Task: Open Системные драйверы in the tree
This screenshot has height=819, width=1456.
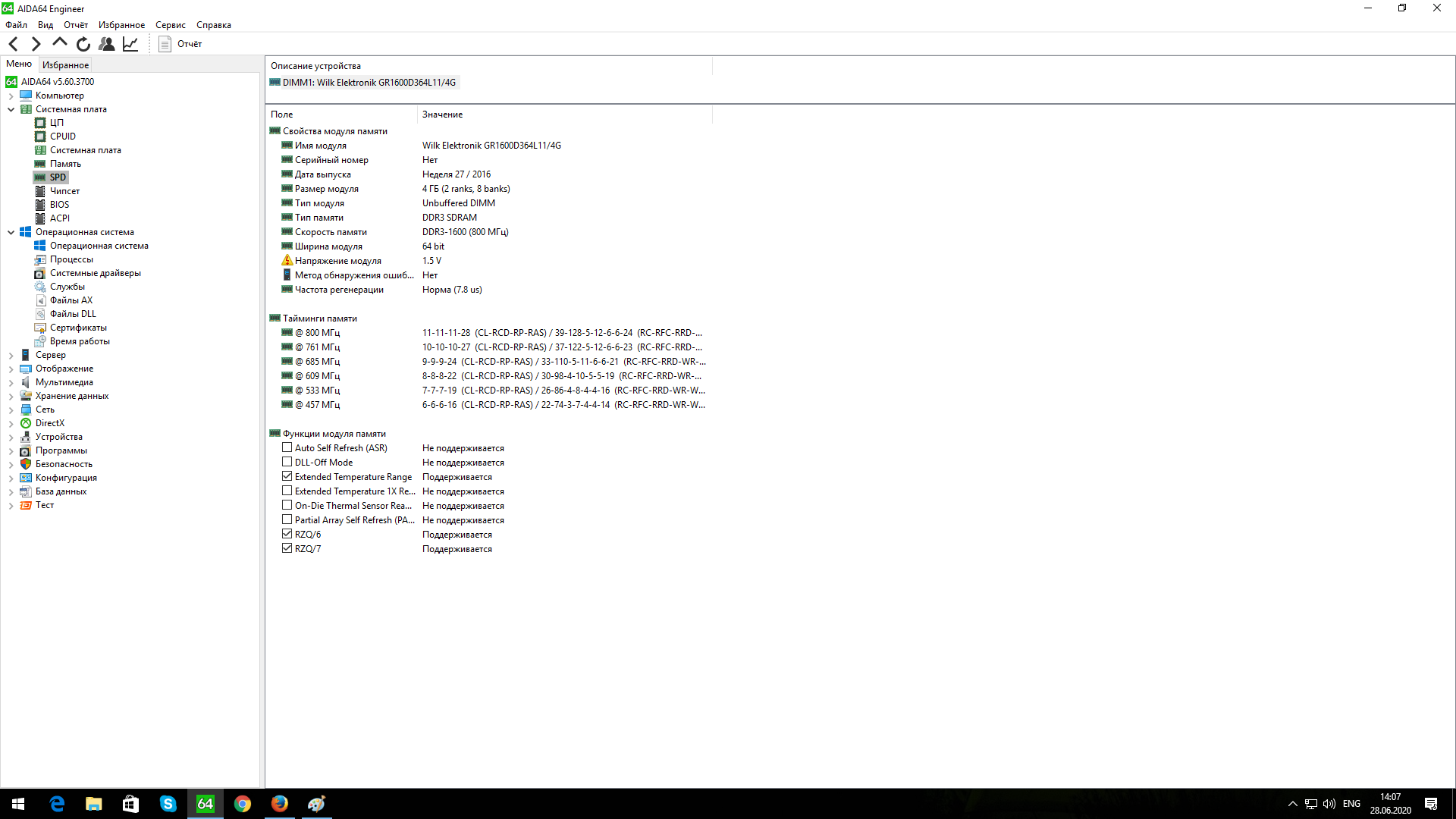Action: [95, 273]
